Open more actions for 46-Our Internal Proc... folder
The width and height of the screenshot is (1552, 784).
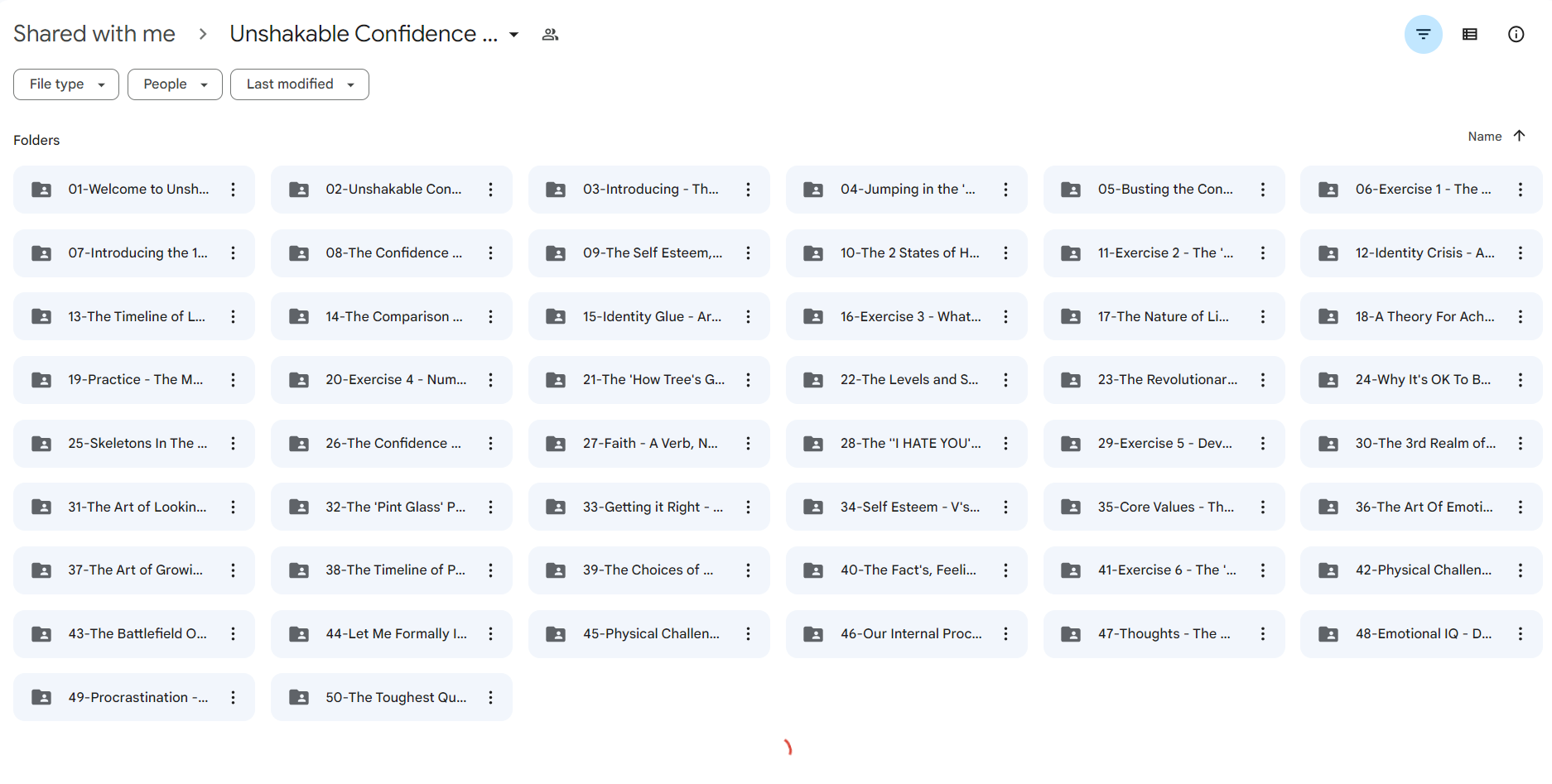[x=1006, y=634]
